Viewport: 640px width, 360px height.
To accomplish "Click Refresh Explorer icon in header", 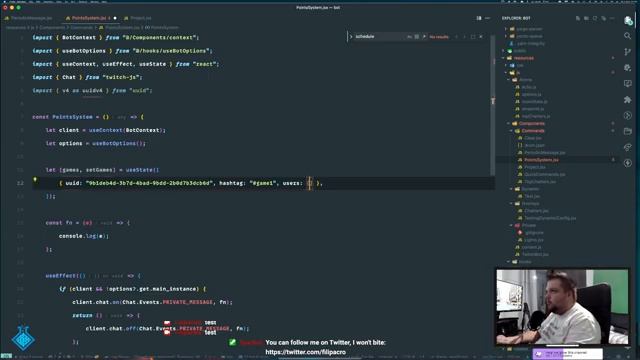I will coord(595,18).
